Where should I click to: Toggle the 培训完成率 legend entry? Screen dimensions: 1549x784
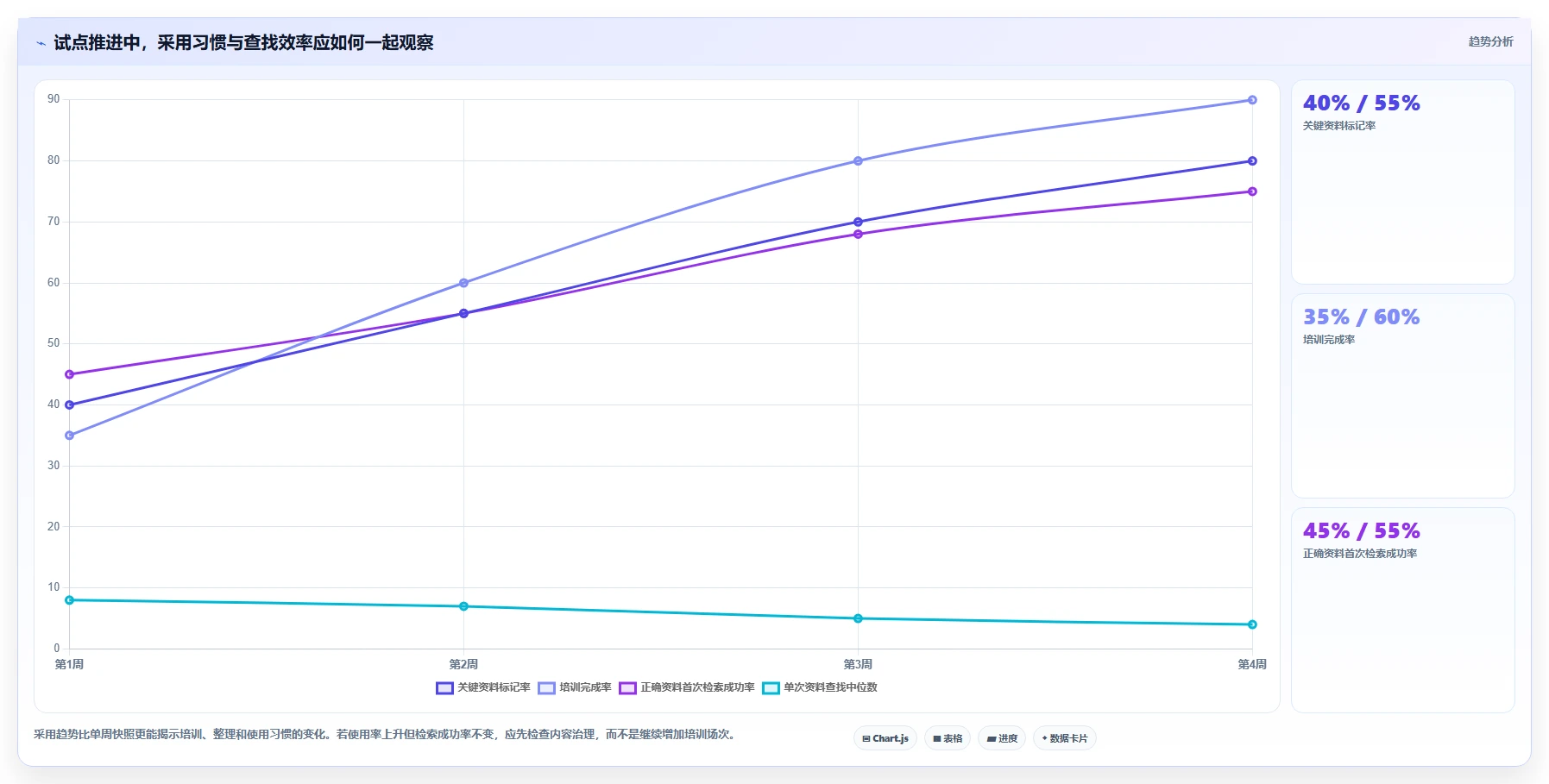click(575, 687)
